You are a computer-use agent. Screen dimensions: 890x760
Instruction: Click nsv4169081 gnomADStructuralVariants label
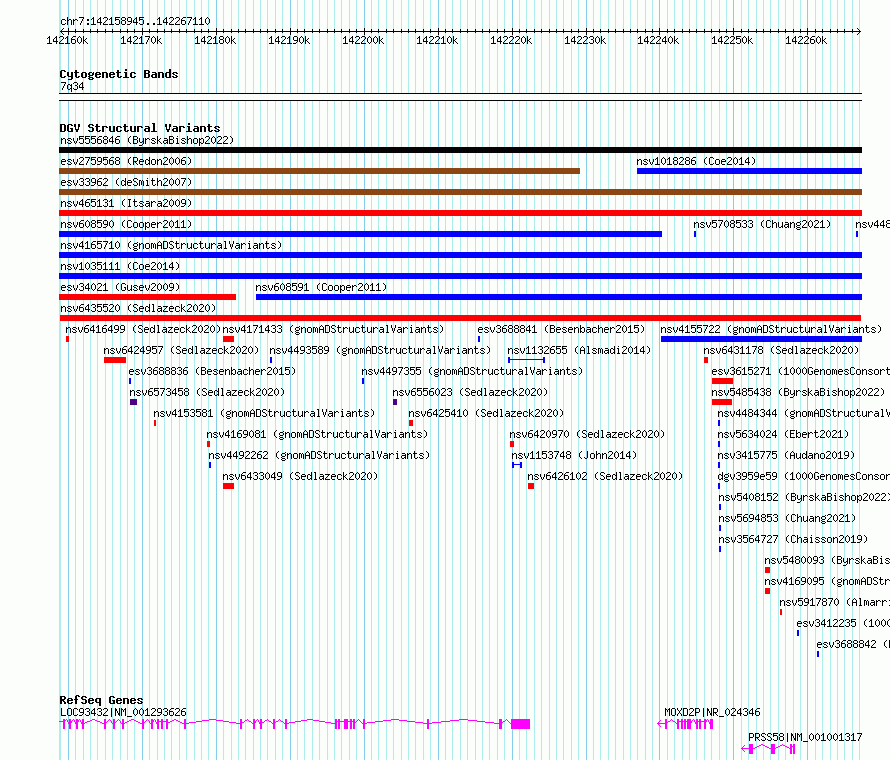317,434
